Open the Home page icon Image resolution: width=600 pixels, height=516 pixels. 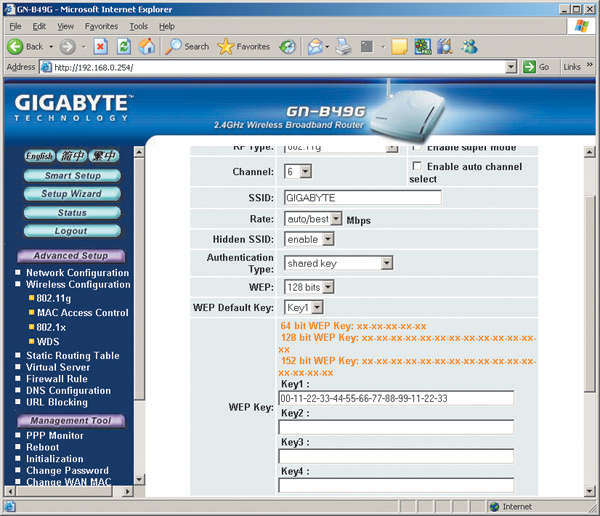pos(147,47)
